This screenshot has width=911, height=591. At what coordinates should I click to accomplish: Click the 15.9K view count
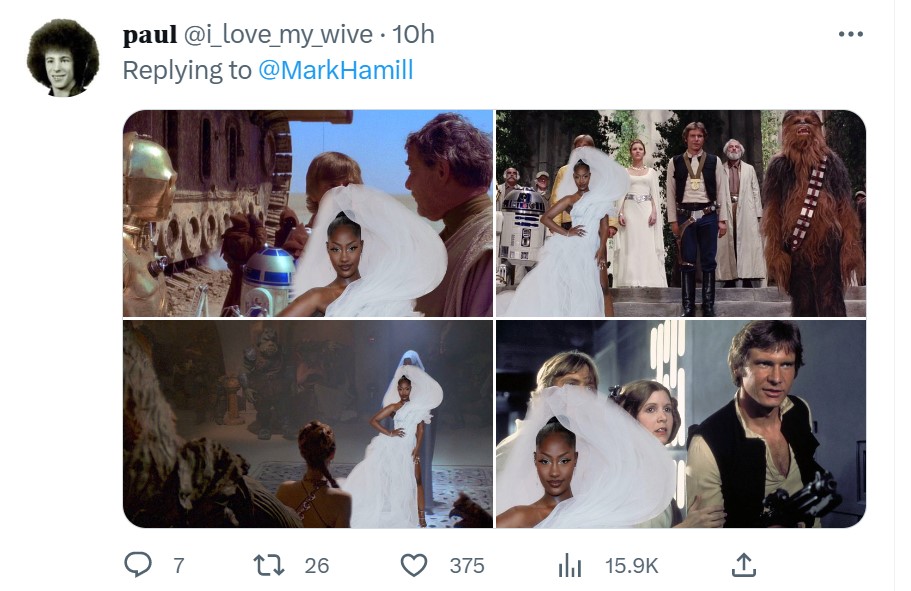[x=632, y=566]
